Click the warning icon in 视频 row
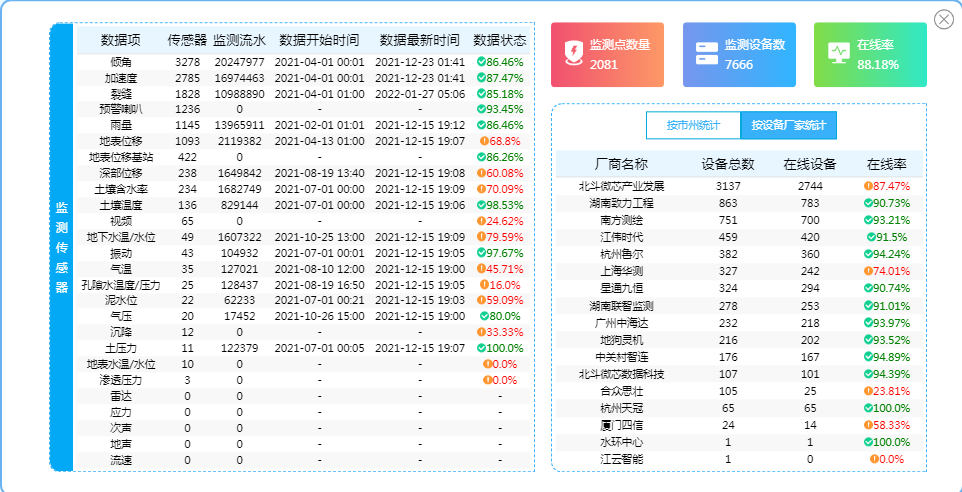Viewport: 962px width, 492px height. pyautogui.click(x=481, y=221)
